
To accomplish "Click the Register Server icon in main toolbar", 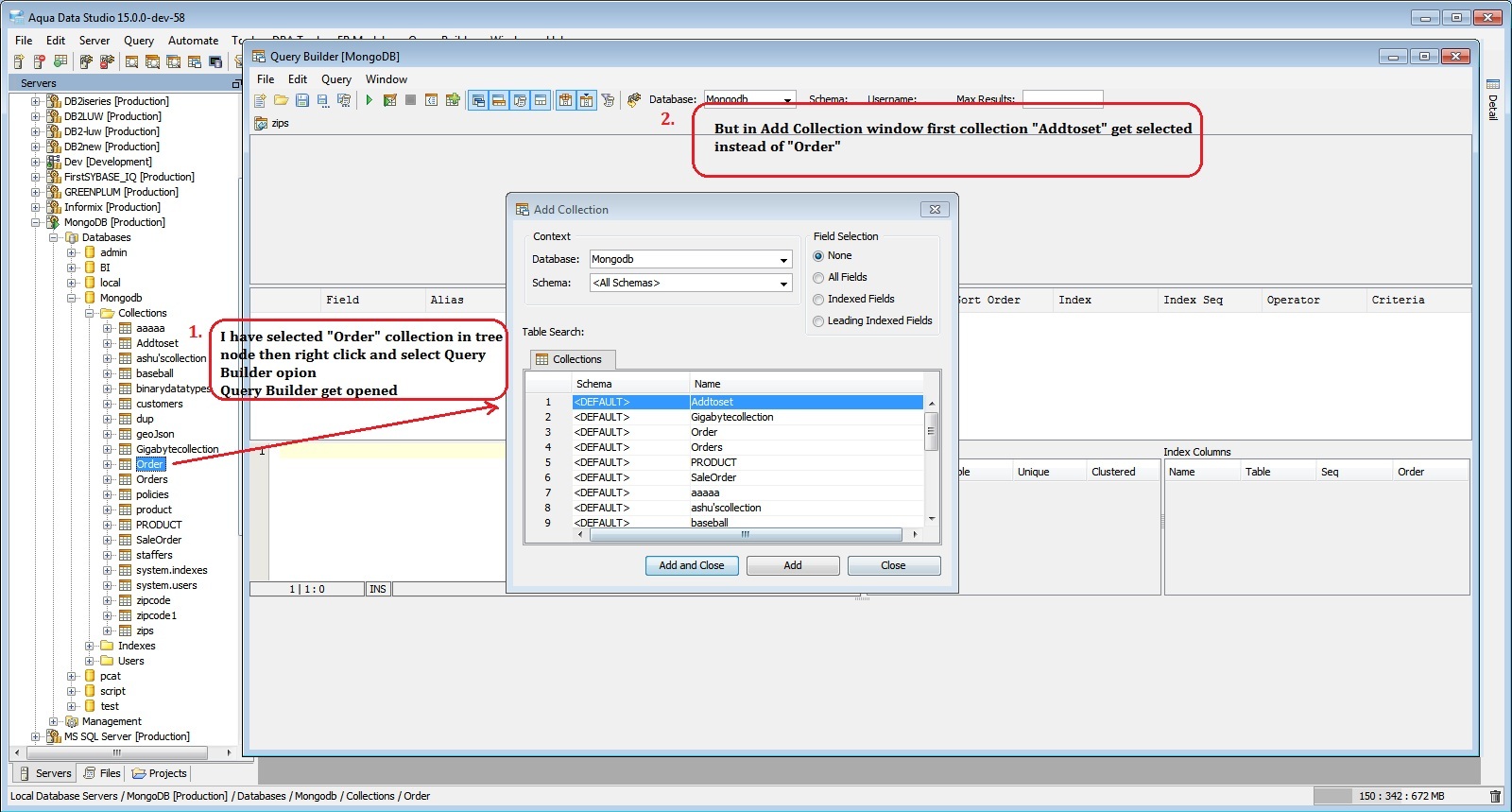I will (x=19, y=61).
